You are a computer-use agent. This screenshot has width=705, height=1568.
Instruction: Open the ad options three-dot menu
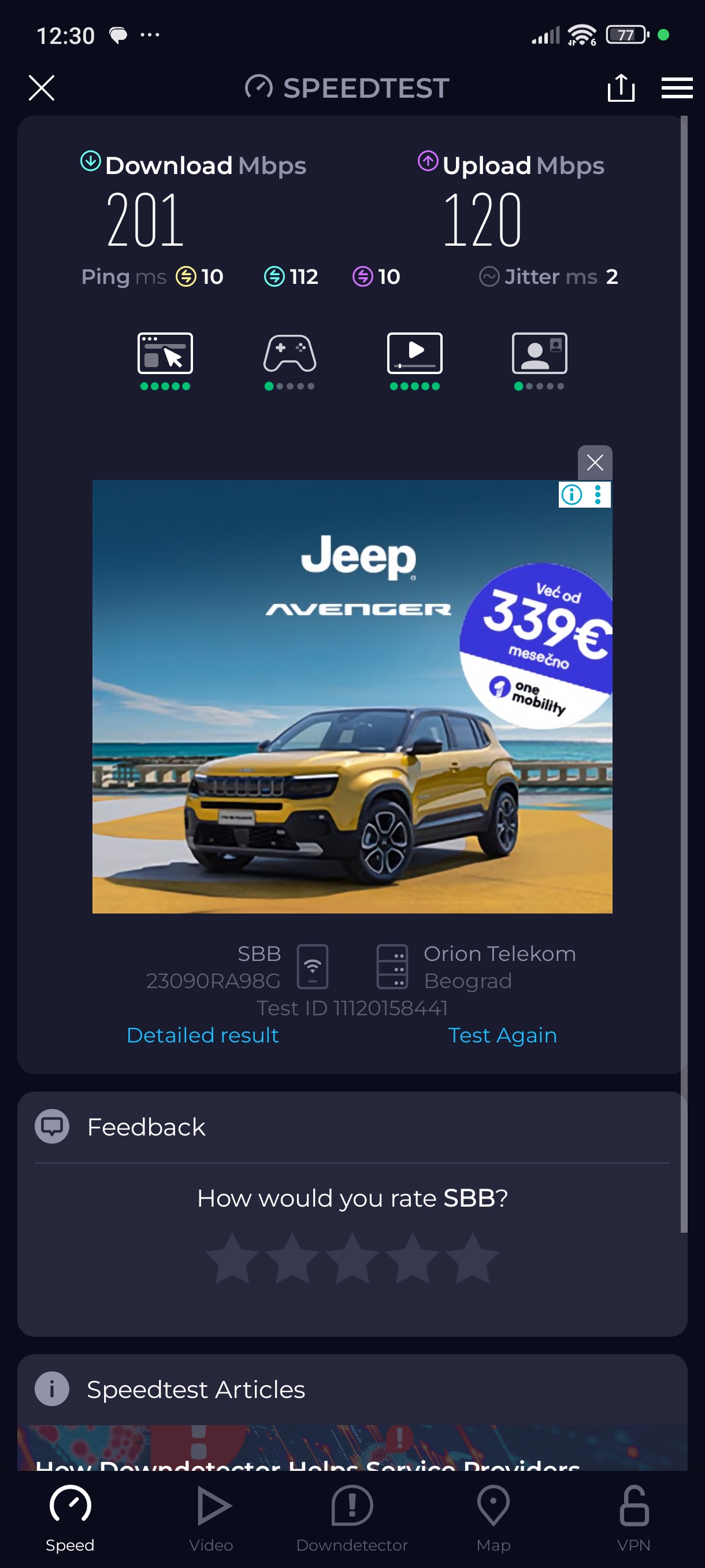click(x=599, y=494)
